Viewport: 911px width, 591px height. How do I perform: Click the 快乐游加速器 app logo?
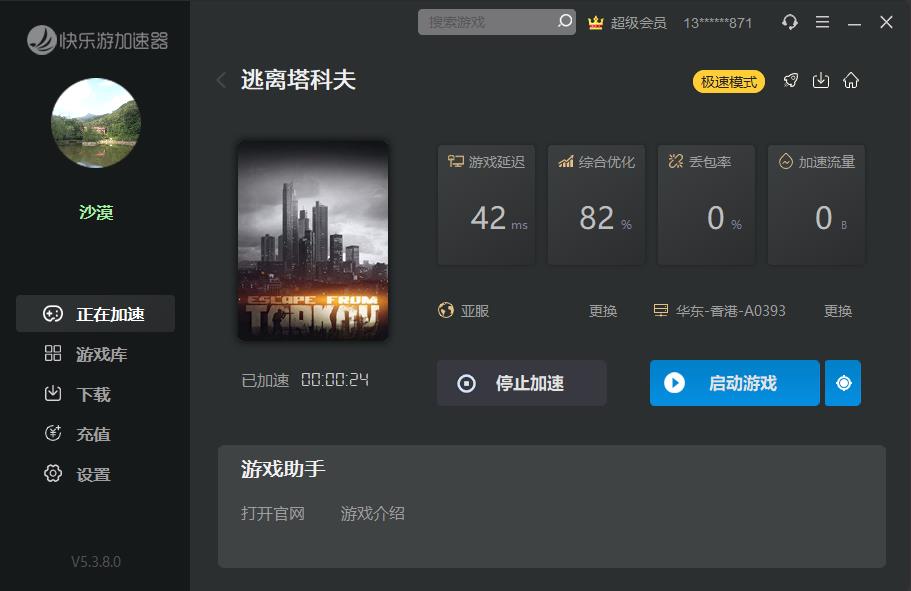point(98,40)
